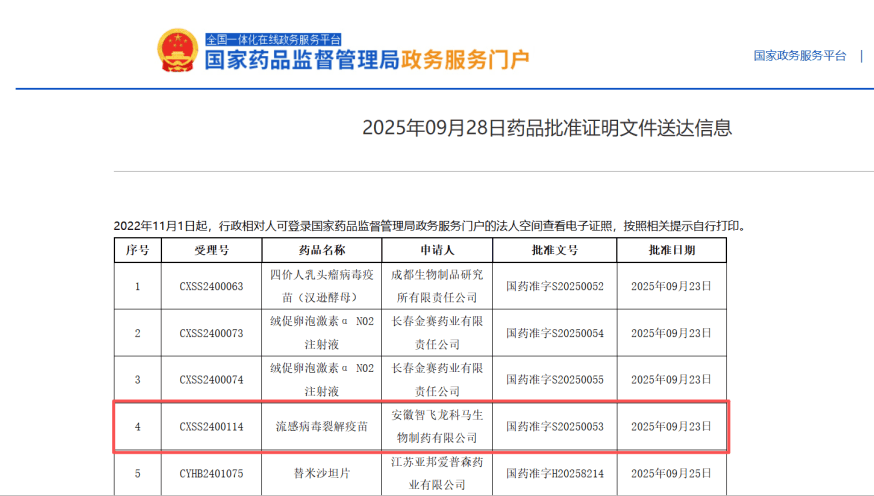Select approval date 2025年09月25日 cell

pyautogui.click(x=671, y=474)
